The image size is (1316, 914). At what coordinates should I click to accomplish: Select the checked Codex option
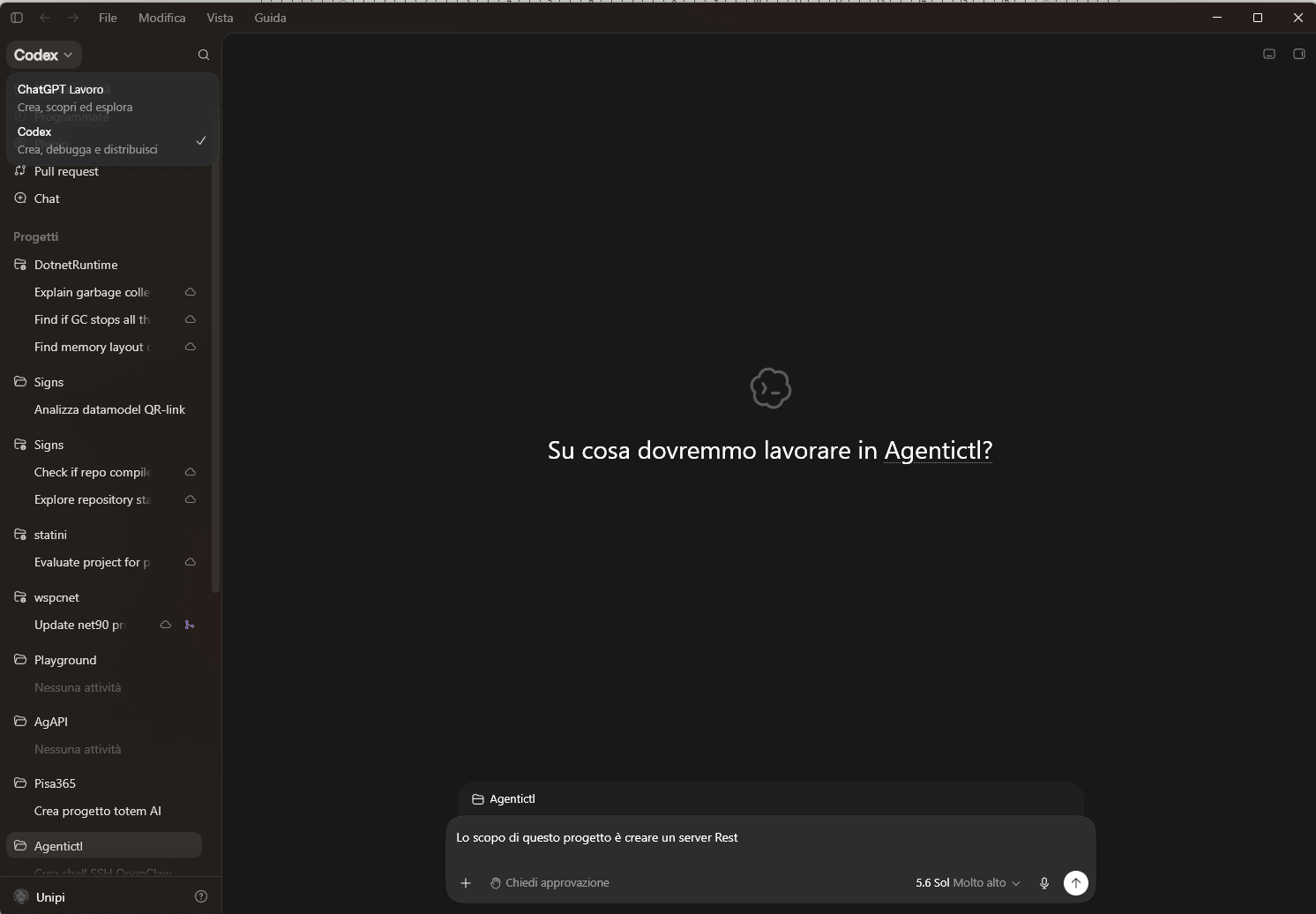(112, 140)
